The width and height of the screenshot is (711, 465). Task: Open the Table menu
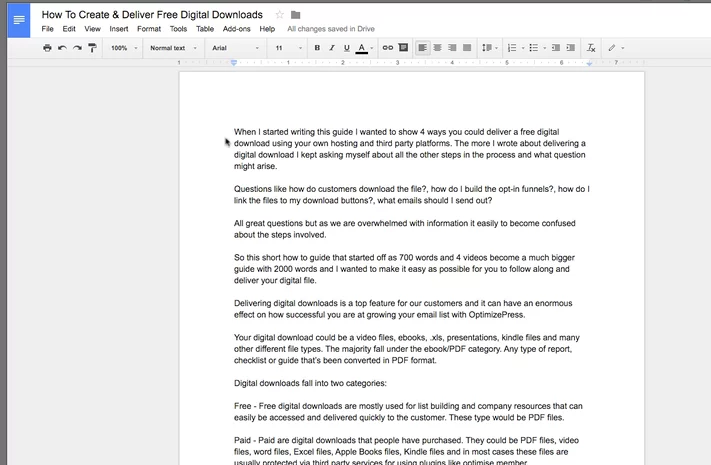(x=205, y=29)
